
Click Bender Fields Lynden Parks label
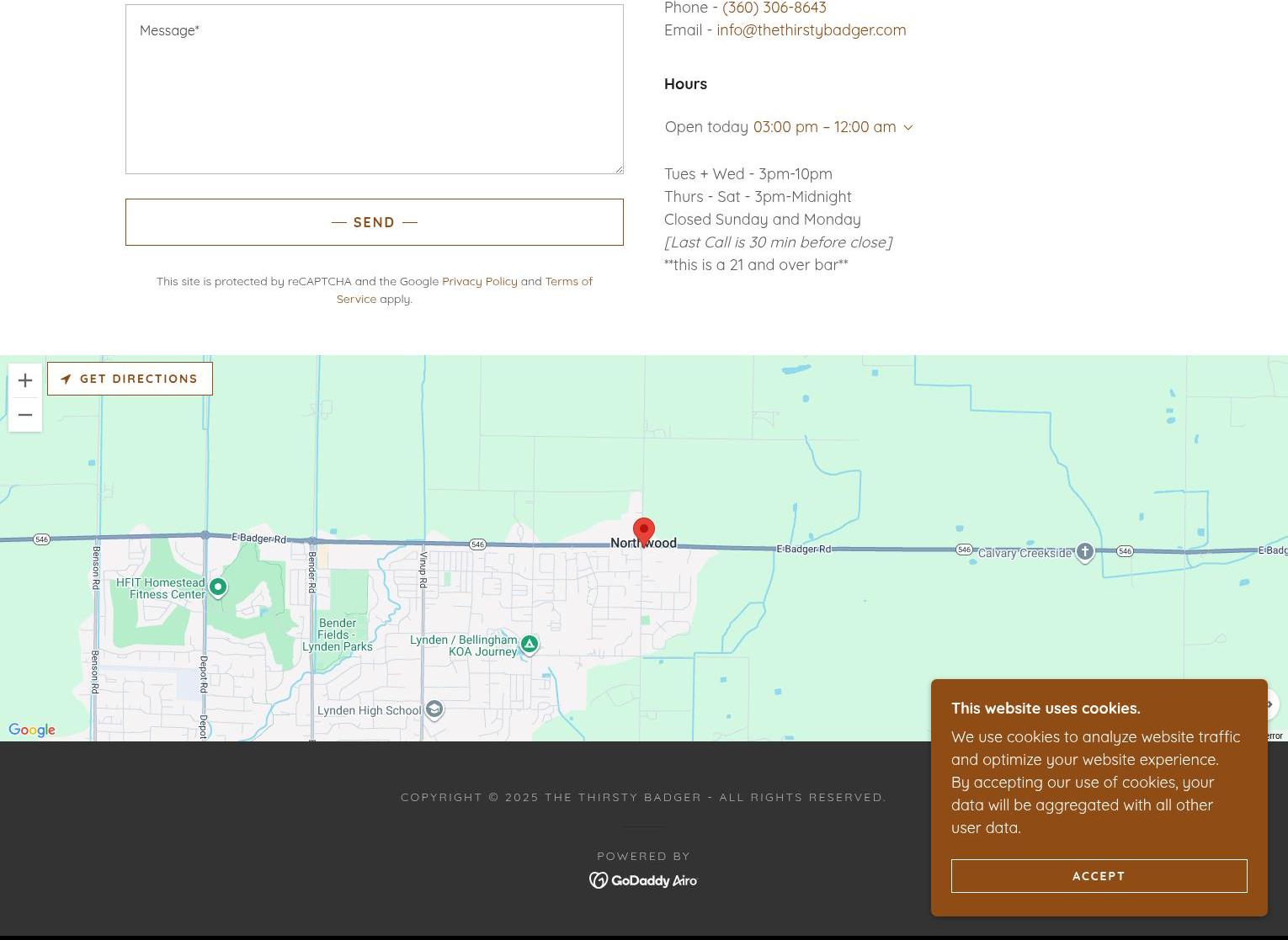[x=337, y=635]
